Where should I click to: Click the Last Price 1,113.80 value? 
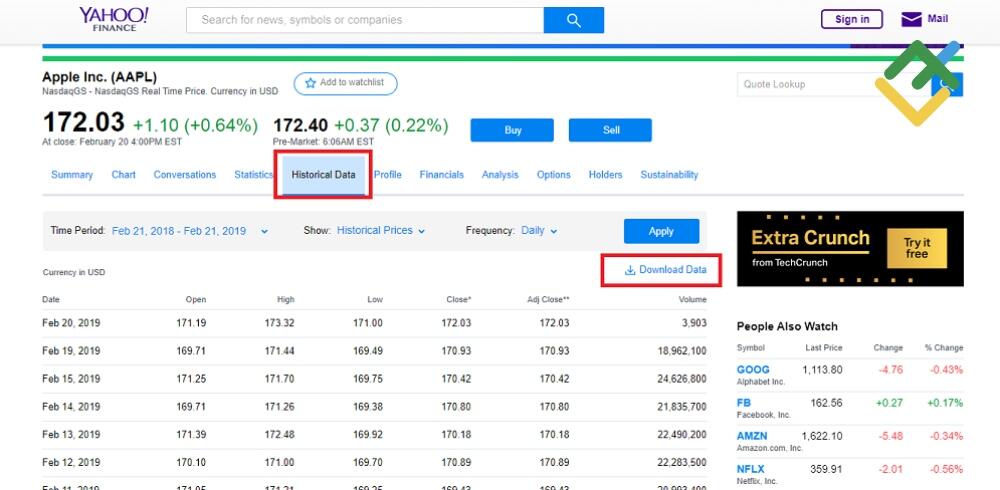coord(822,369)
